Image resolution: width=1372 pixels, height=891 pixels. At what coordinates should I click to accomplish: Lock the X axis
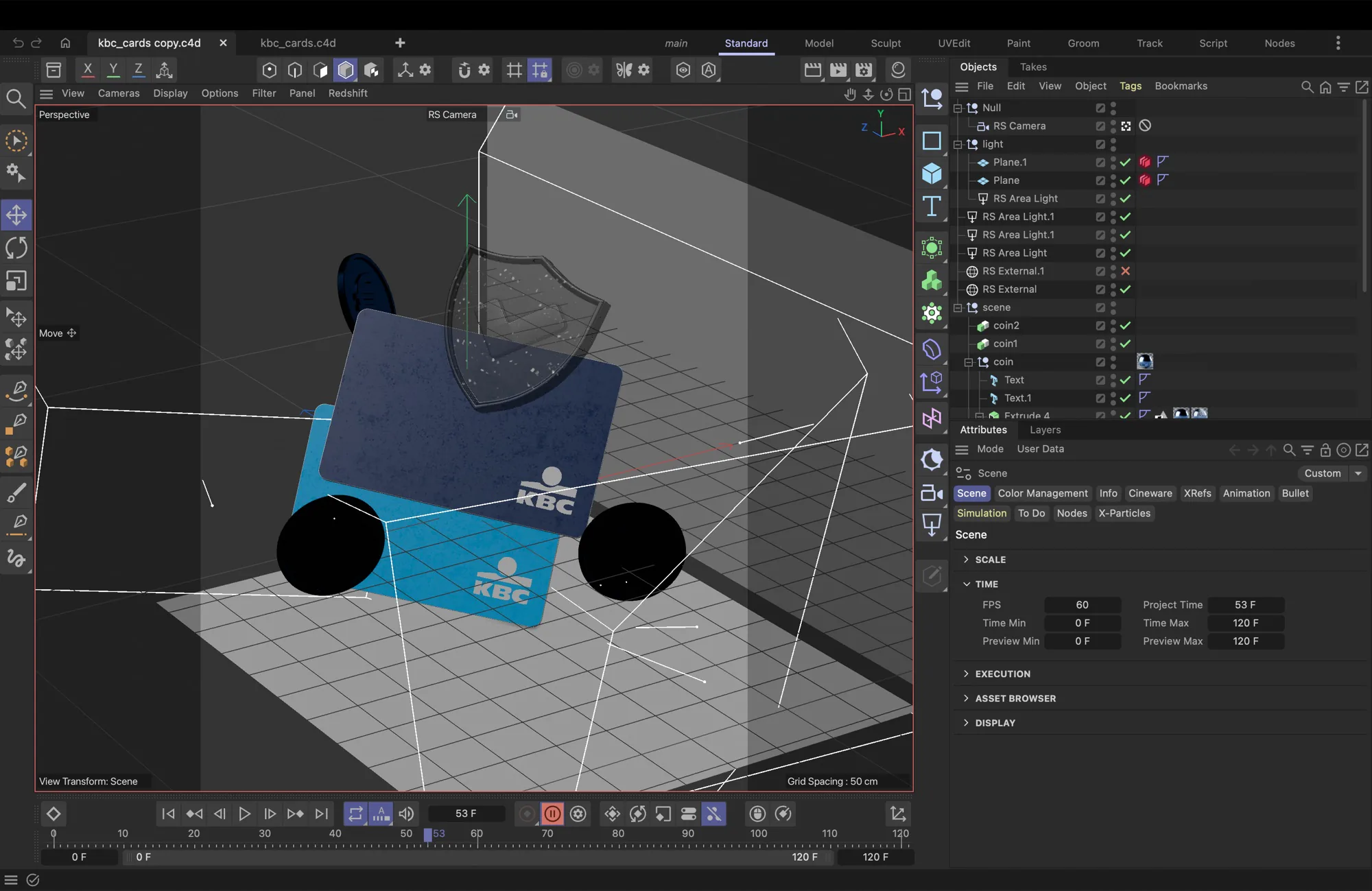[87, 69]
